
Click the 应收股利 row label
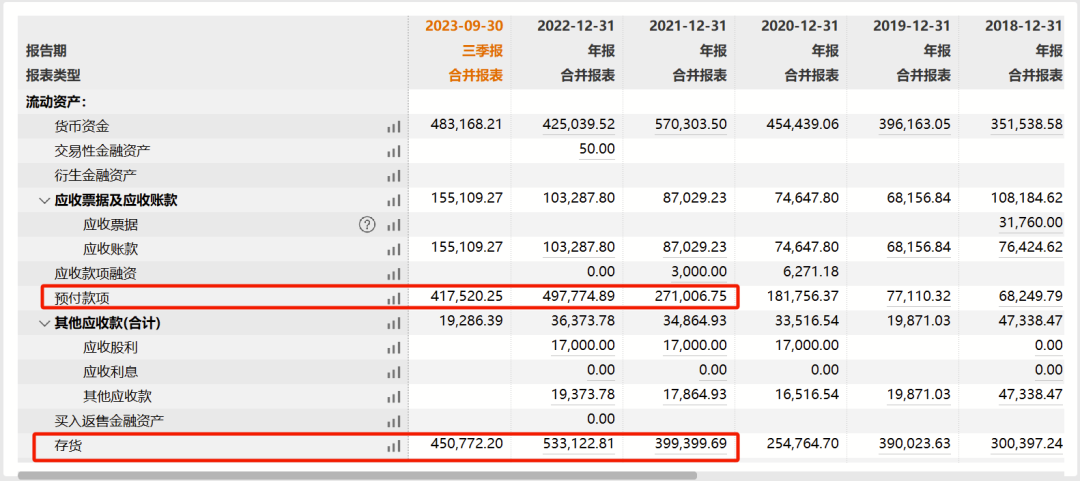[x=110, y=347]
